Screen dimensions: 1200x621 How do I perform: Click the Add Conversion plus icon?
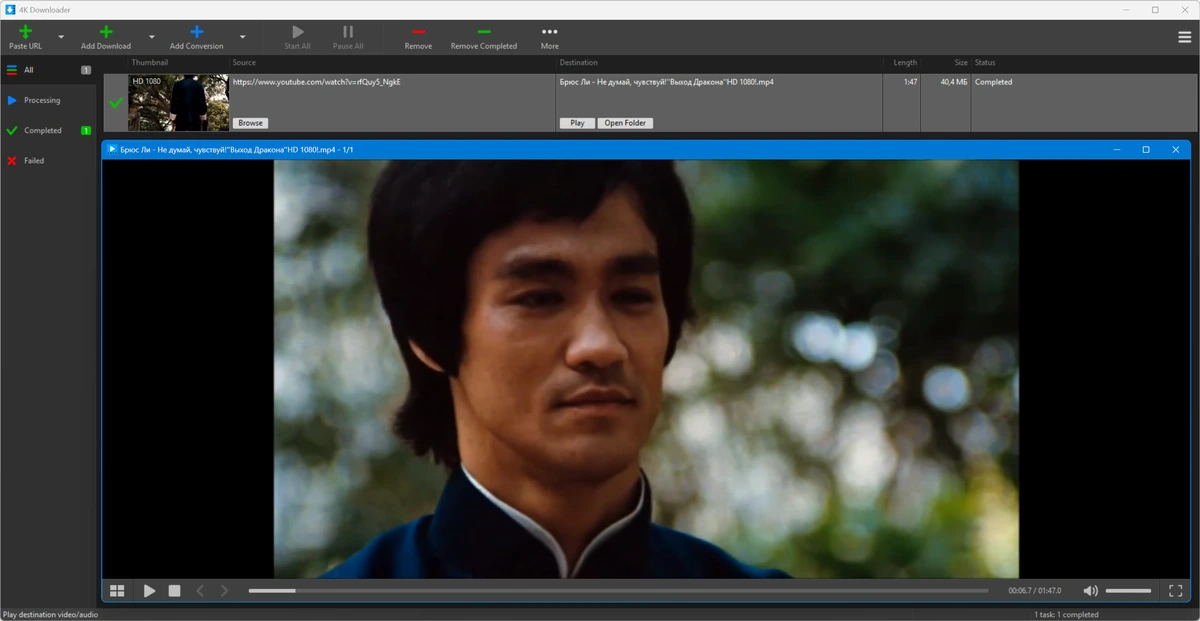coord(197,32)
